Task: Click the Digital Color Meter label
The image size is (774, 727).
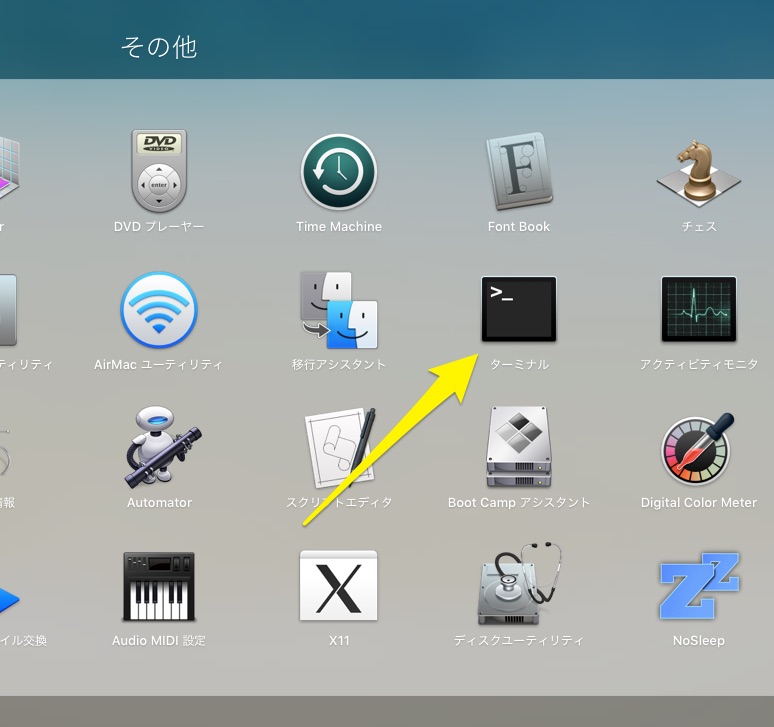Action: (698, 502)
